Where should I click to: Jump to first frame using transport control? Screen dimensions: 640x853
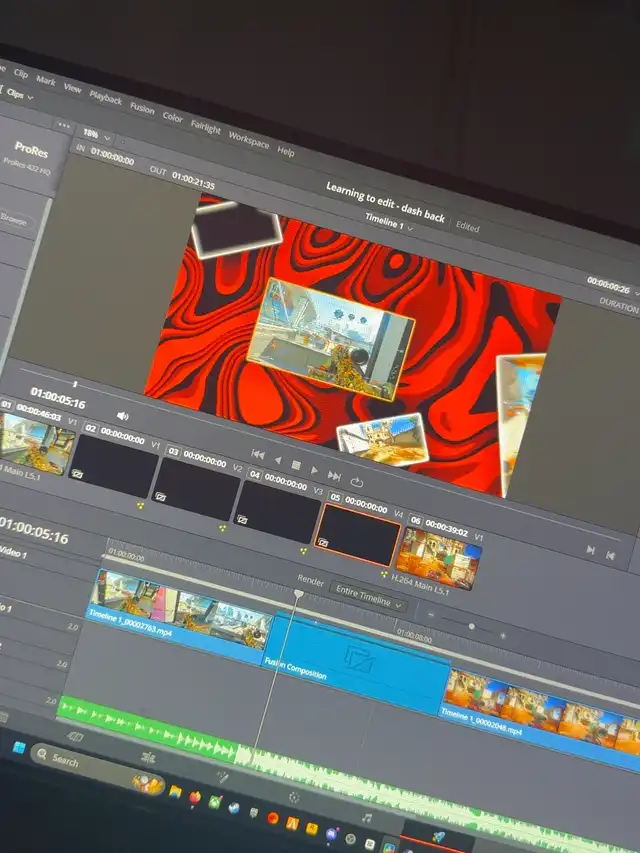click(x=258, y=456)
